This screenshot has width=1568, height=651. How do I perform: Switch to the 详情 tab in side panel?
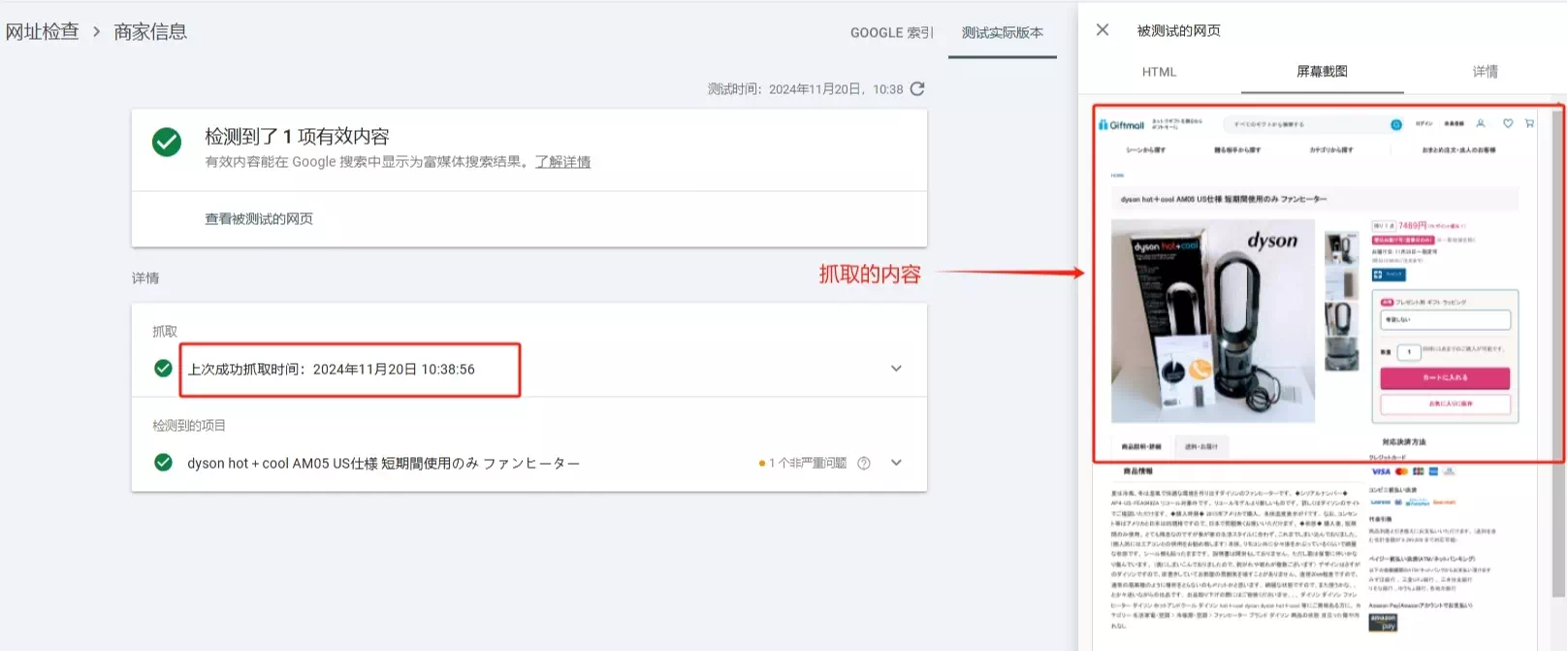[x=1485, y=72]
